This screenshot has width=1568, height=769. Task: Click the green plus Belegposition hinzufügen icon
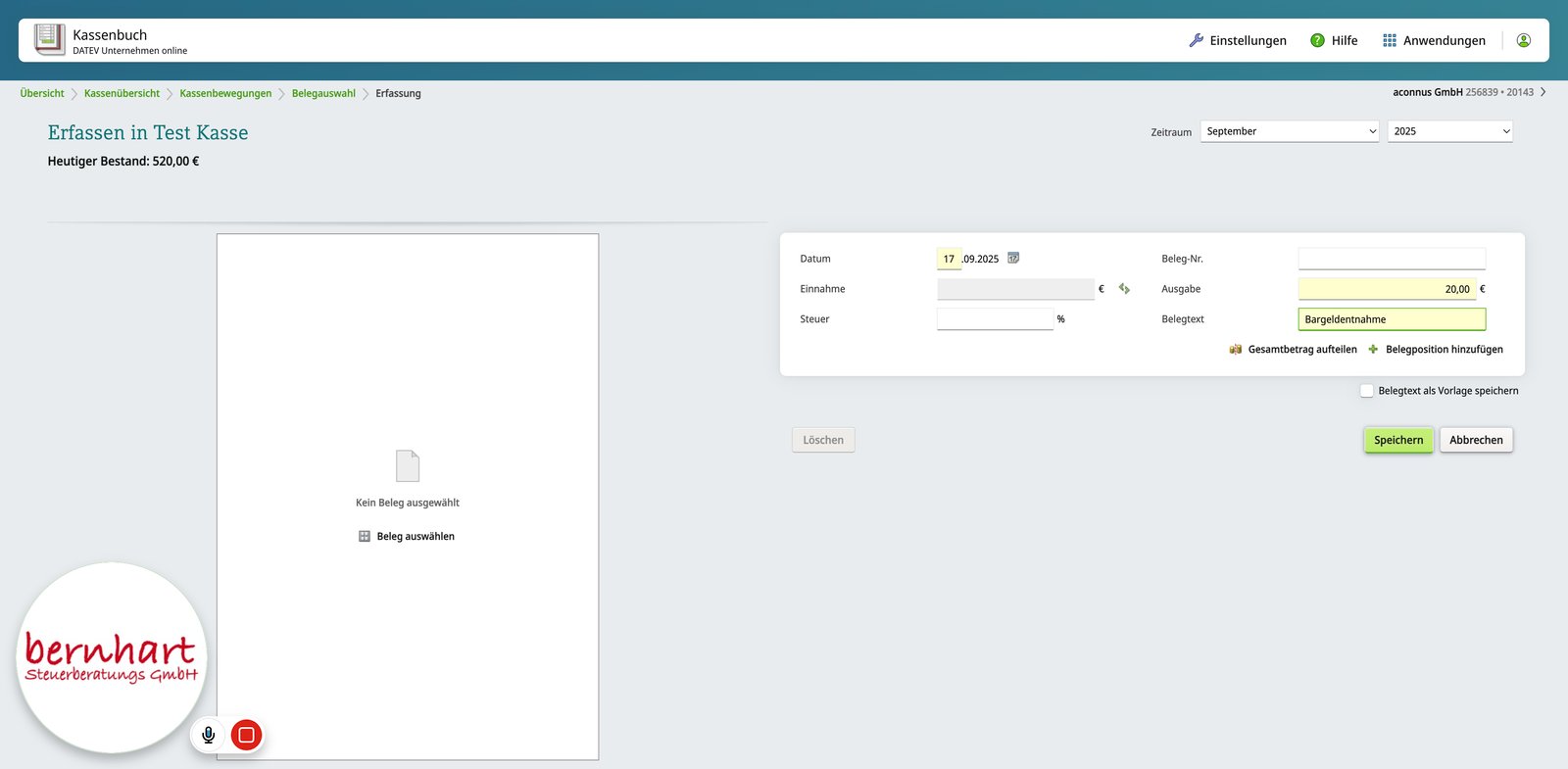coord(1373,349)
